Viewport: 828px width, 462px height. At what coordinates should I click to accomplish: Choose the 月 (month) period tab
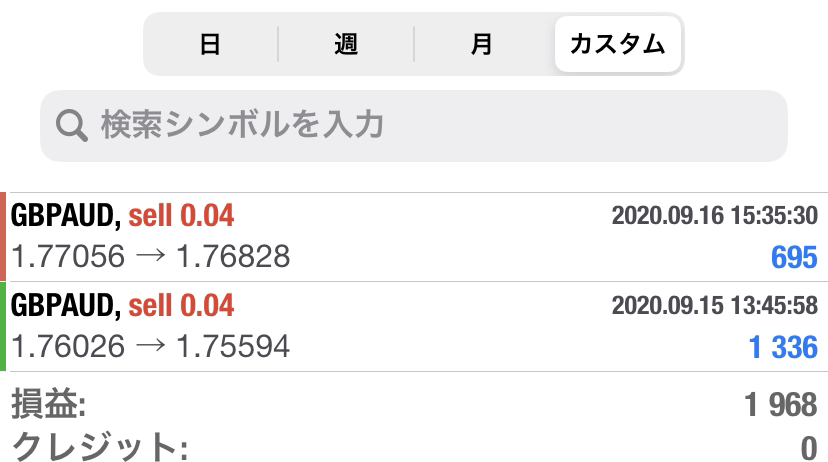(x=482, y=44)
